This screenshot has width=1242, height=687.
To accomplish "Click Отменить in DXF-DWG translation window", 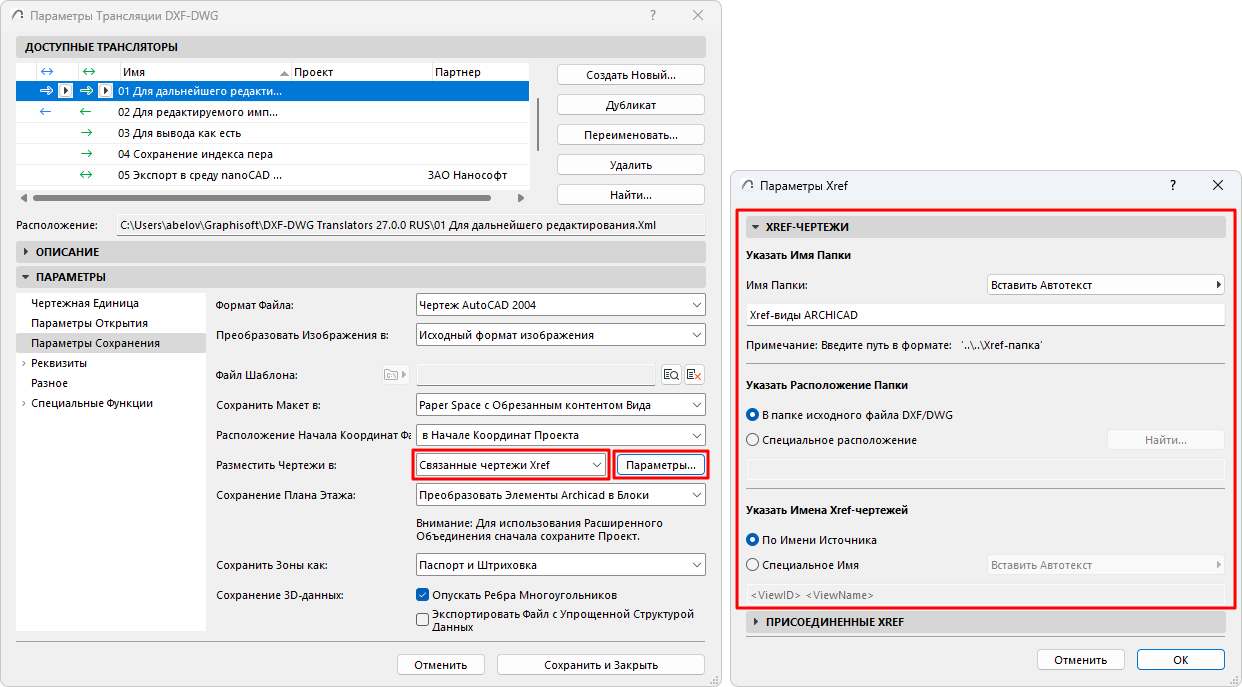I will [441, 665].
